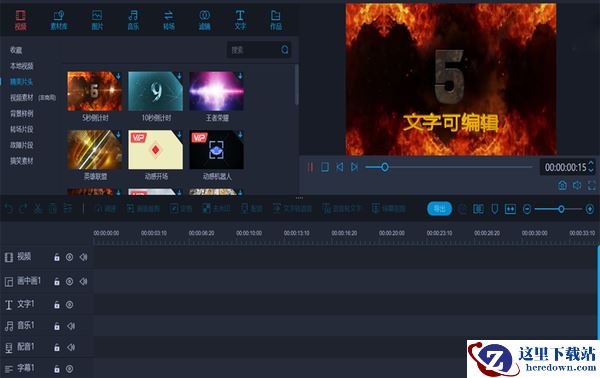Step to the next frame in preview
The height and width of the screenshot is (378, 600).
[354, 167]
